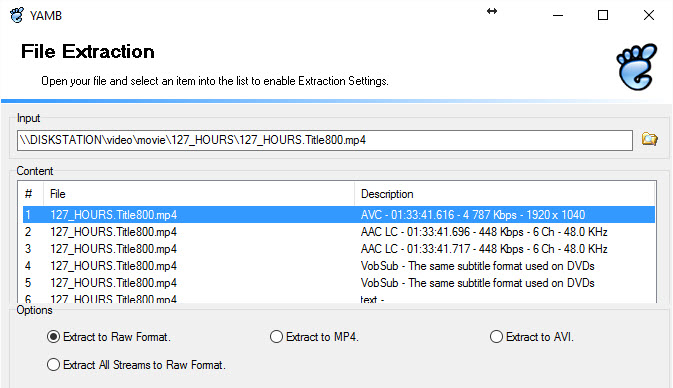Select row 5 VobSub subtitle stream
Screen dimensions: 673x388
pyautogui.click(x=339, y=283)
